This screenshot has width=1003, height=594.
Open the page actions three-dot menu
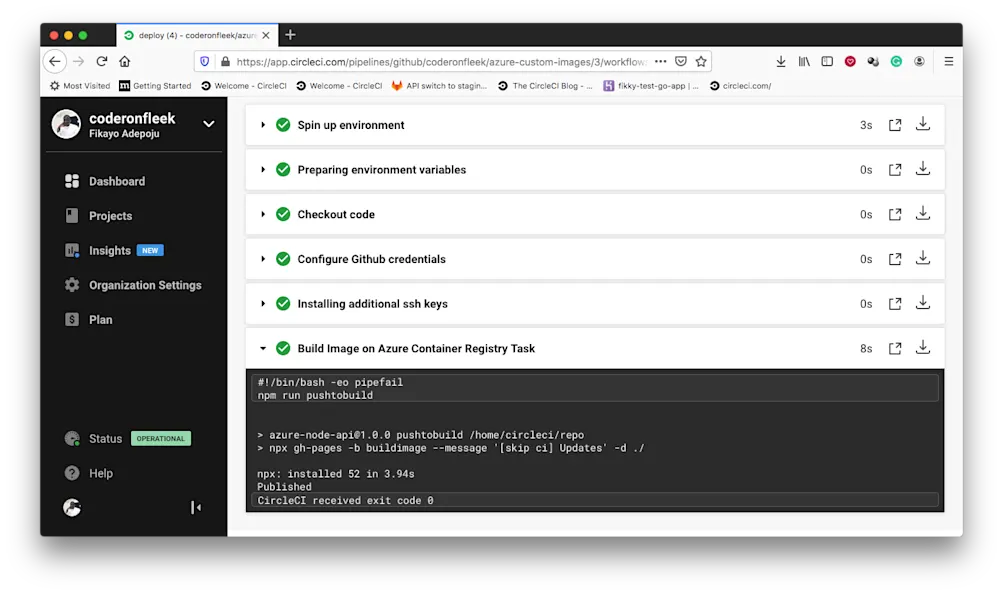click(x=661, y=61)
